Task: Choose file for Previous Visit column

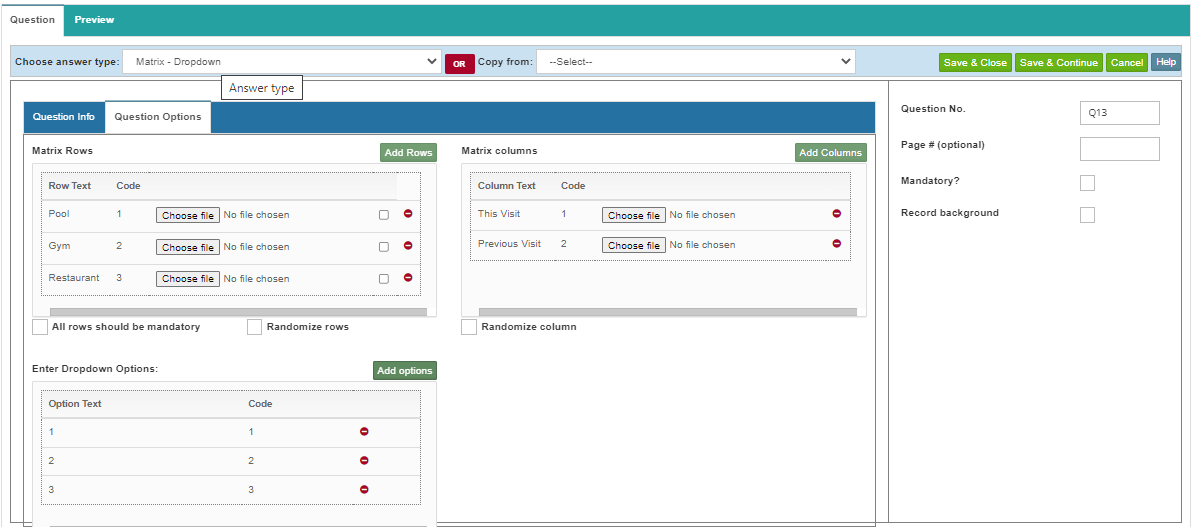Action: [x=634, y=245]
